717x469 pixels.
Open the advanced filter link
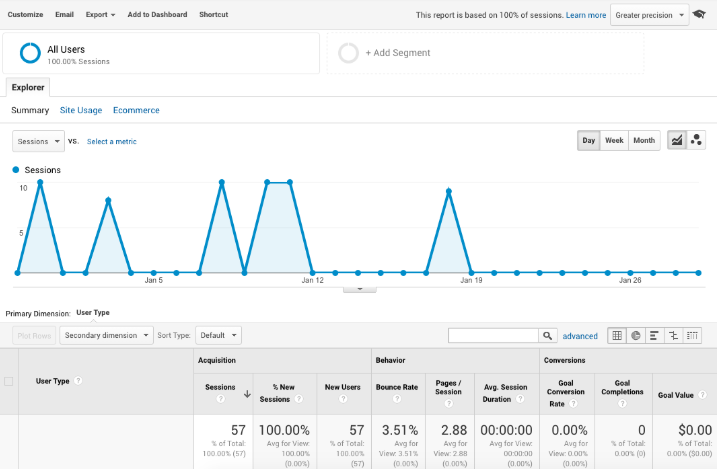[580, 336]
